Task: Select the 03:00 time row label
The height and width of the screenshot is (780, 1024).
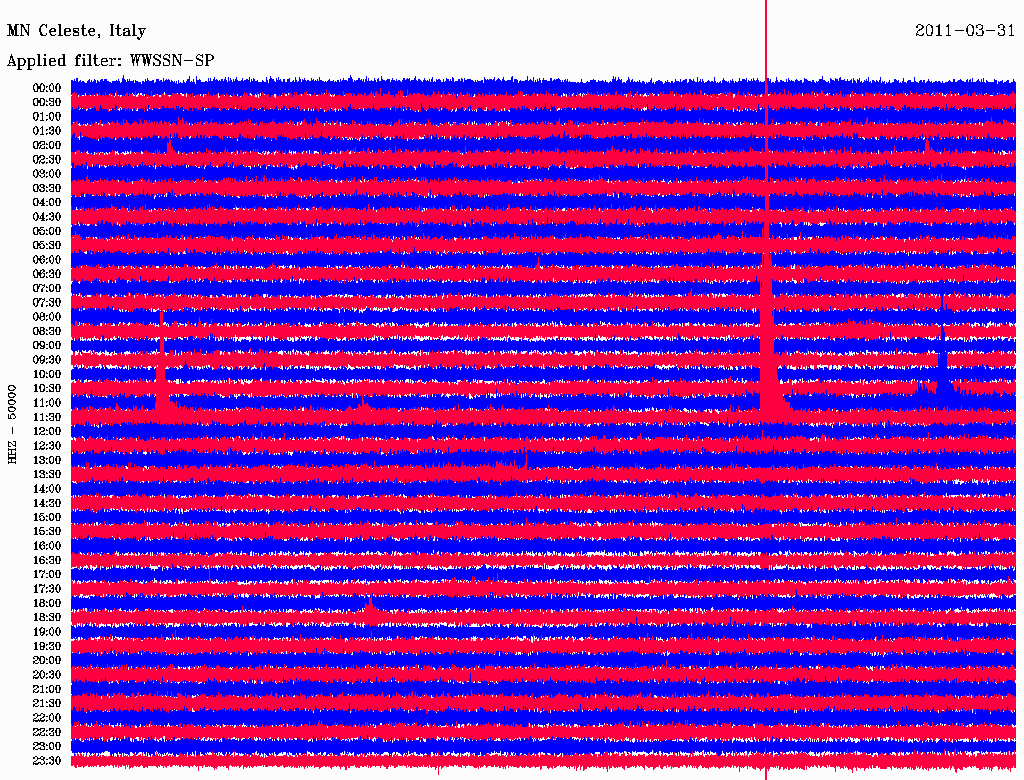Action: tap(47, 174)
